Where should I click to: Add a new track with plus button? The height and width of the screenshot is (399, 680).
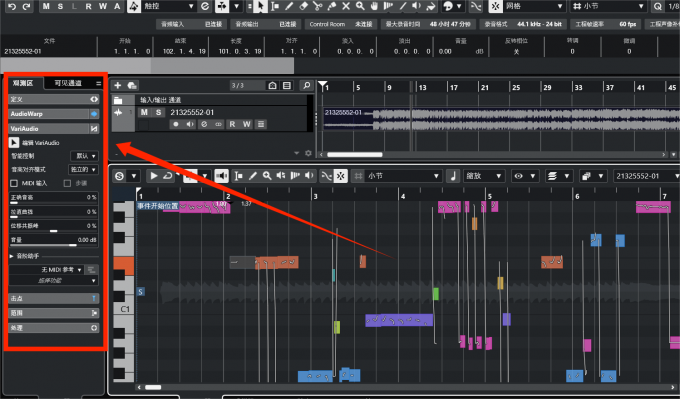click(x=118, y=85)
